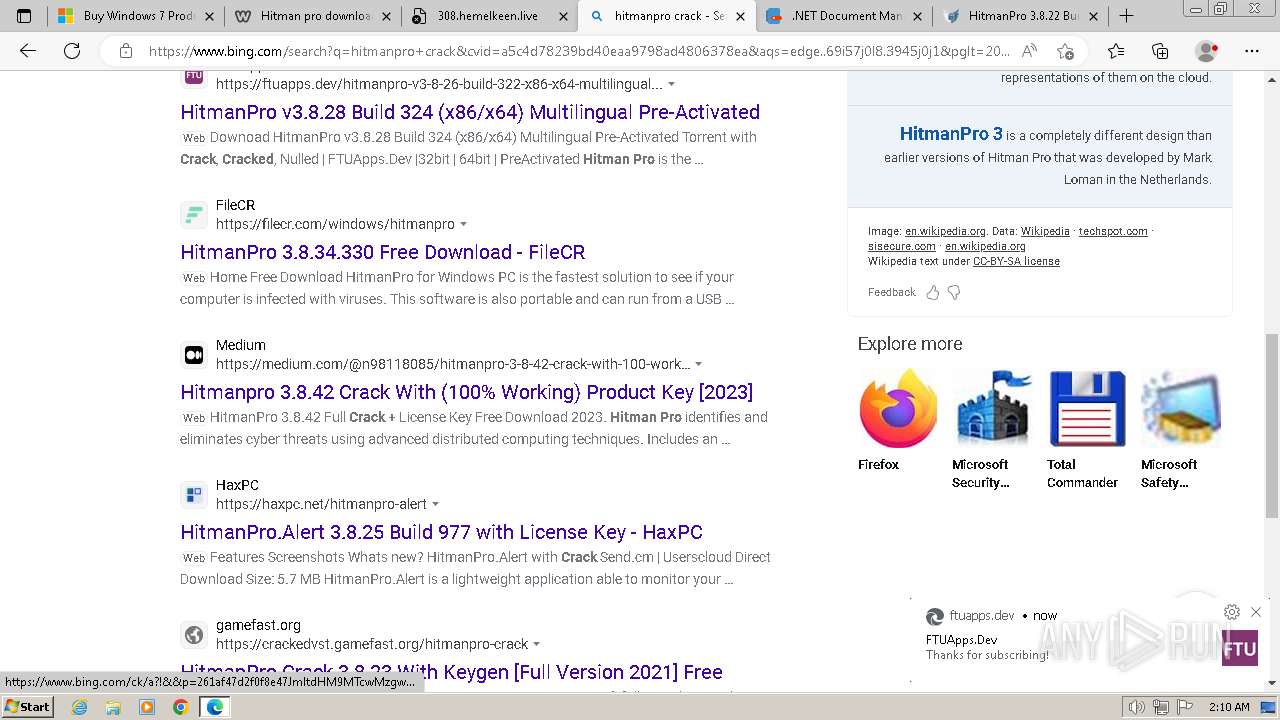
Task: Click thumbs up feedback icon
Action: (x=933, y=292)
